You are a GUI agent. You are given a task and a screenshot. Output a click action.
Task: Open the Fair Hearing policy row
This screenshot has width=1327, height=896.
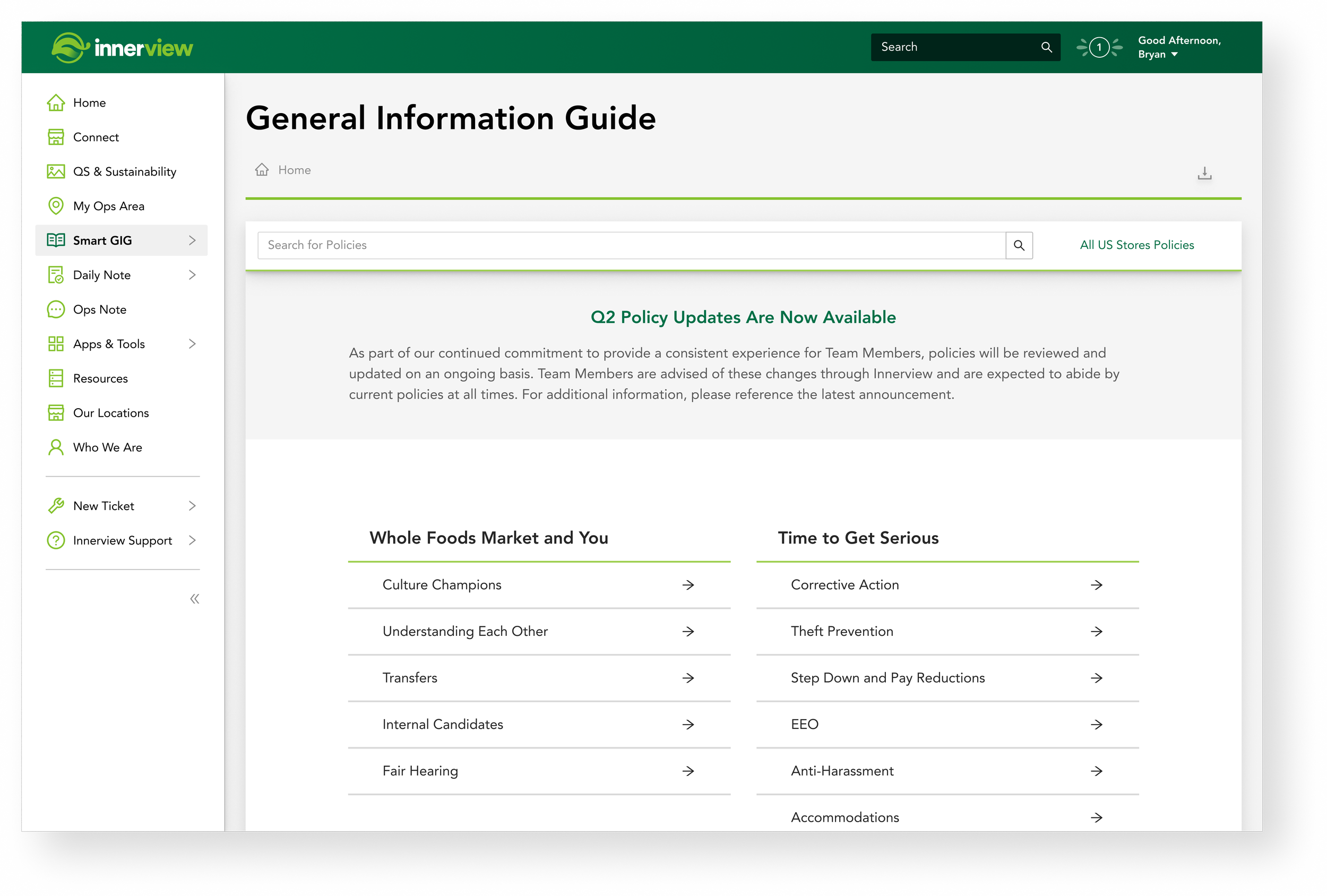click(x=539, y=771)
